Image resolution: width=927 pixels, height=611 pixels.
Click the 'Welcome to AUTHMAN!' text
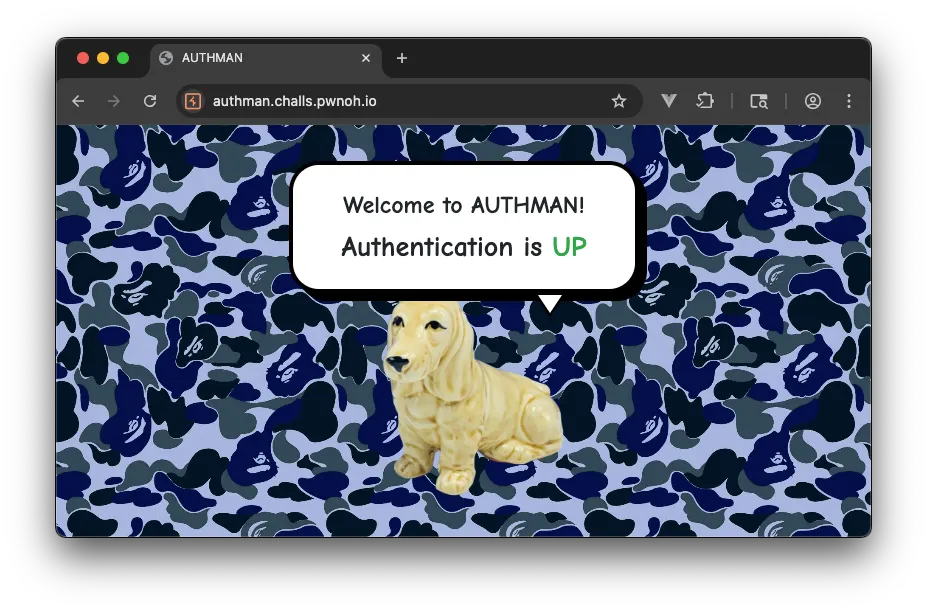[x=464, y=205]
